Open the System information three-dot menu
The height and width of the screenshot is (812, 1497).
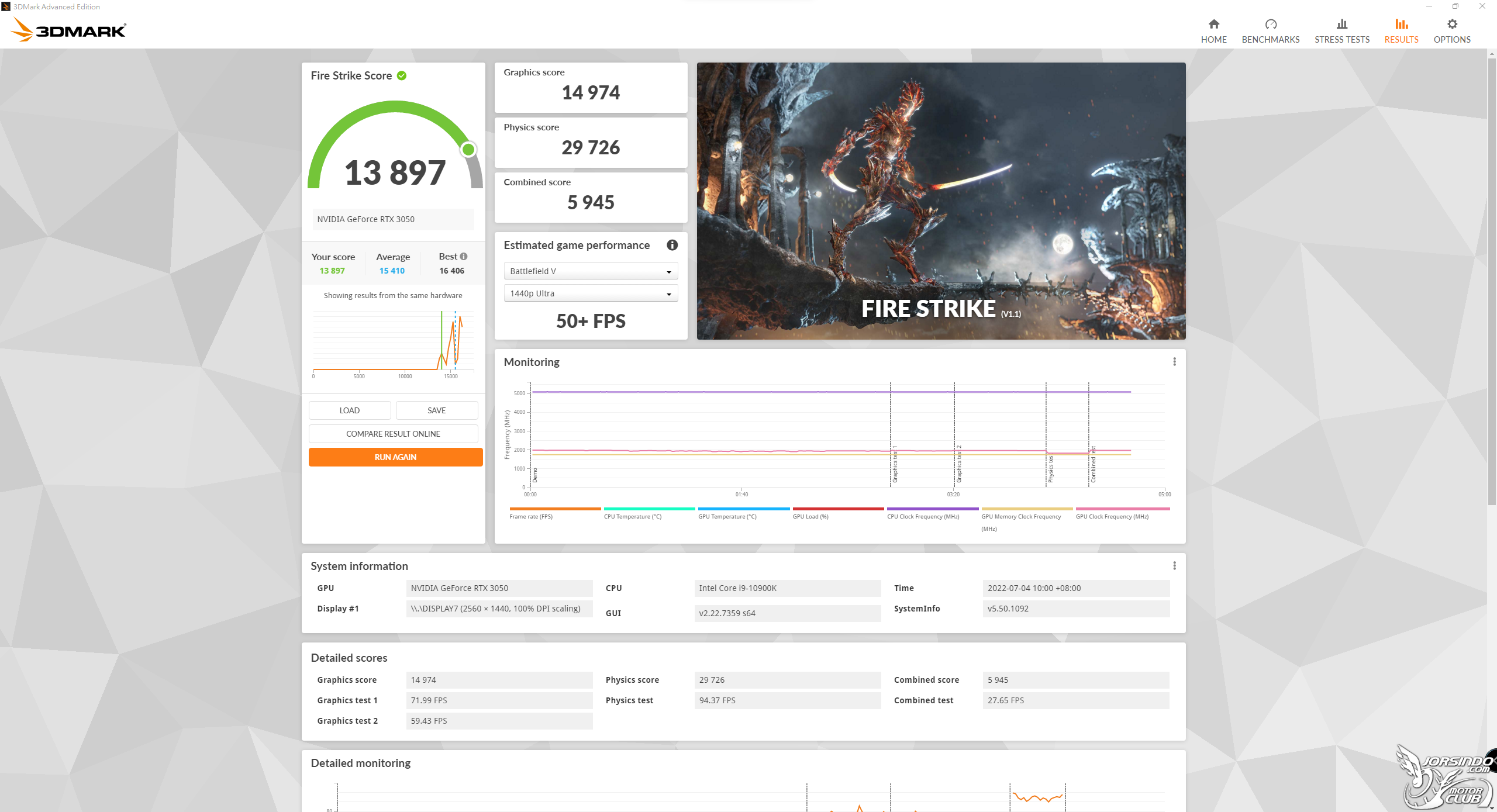(x=1174, y=566)
